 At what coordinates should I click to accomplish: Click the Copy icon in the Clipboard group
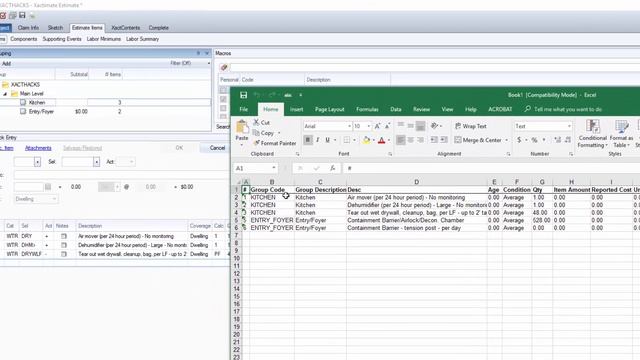coord(256,133)
